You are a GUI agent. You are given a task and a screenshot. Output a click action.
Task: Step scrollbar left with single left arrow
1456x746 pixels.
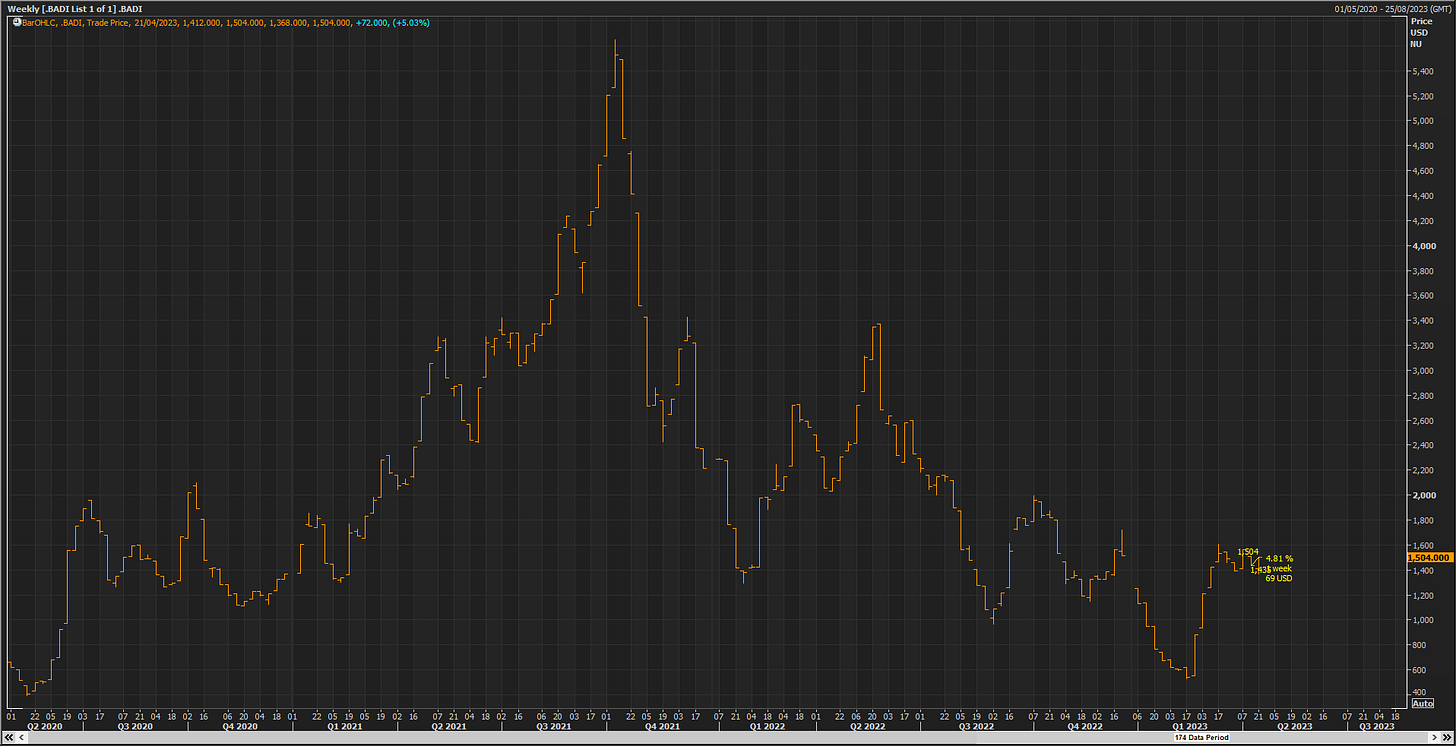point(21,736)
